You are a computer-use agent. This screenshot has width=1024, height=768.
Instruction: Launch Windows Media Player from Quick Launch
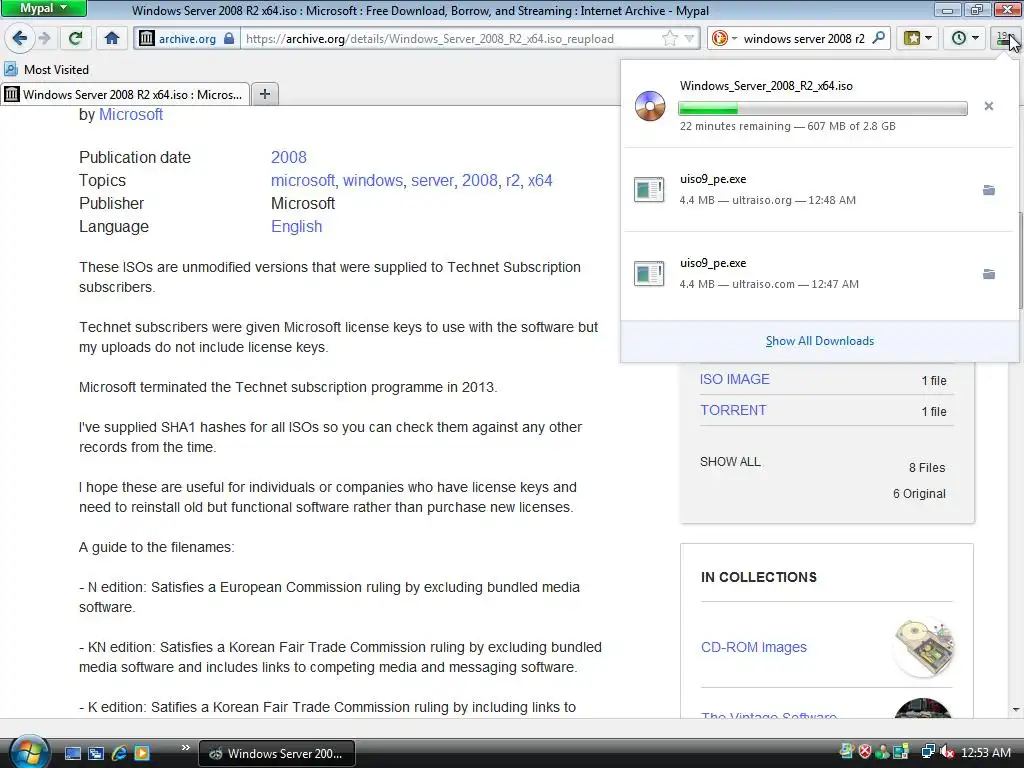click(x=142, y=754)
